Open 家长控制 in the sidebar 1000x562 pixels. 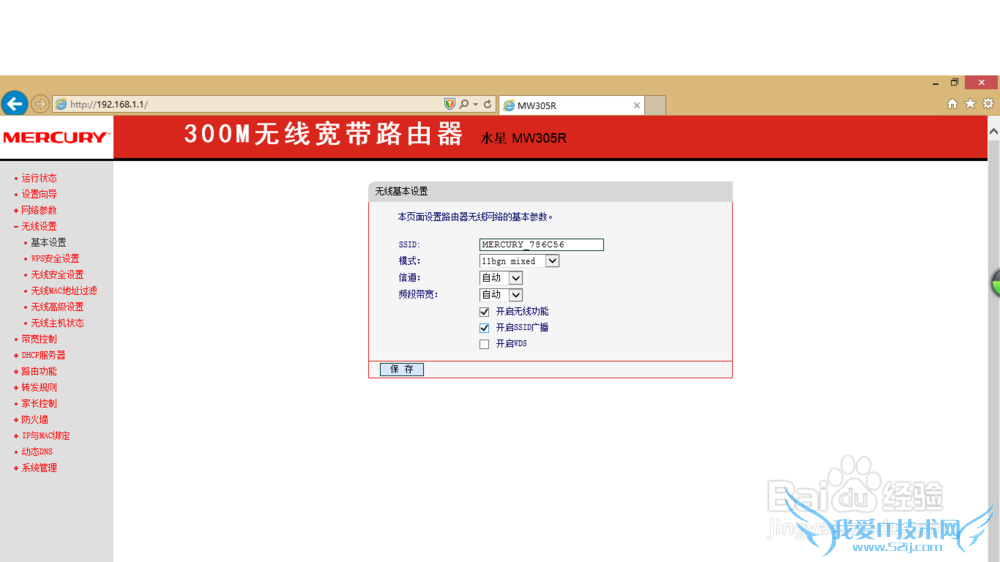pyautogui.click(x=39, y=403)
